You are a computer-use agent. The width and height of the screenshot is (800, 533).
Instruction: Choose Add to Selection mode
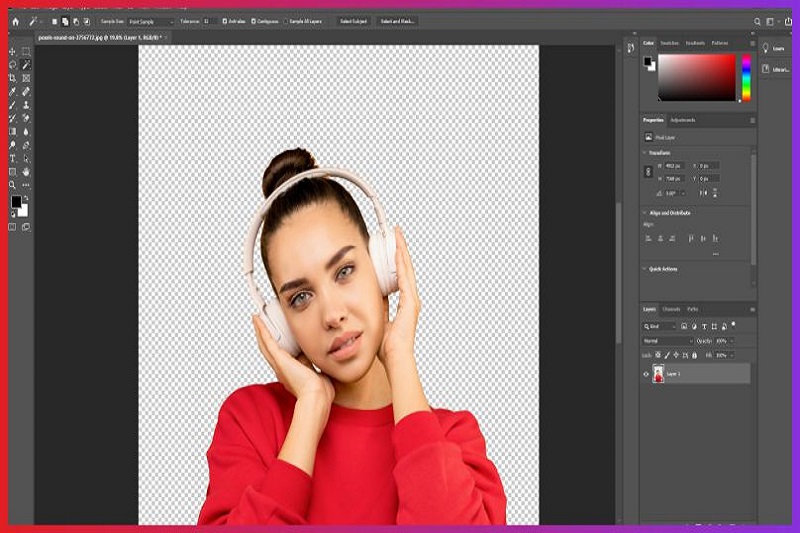(65, 21)
